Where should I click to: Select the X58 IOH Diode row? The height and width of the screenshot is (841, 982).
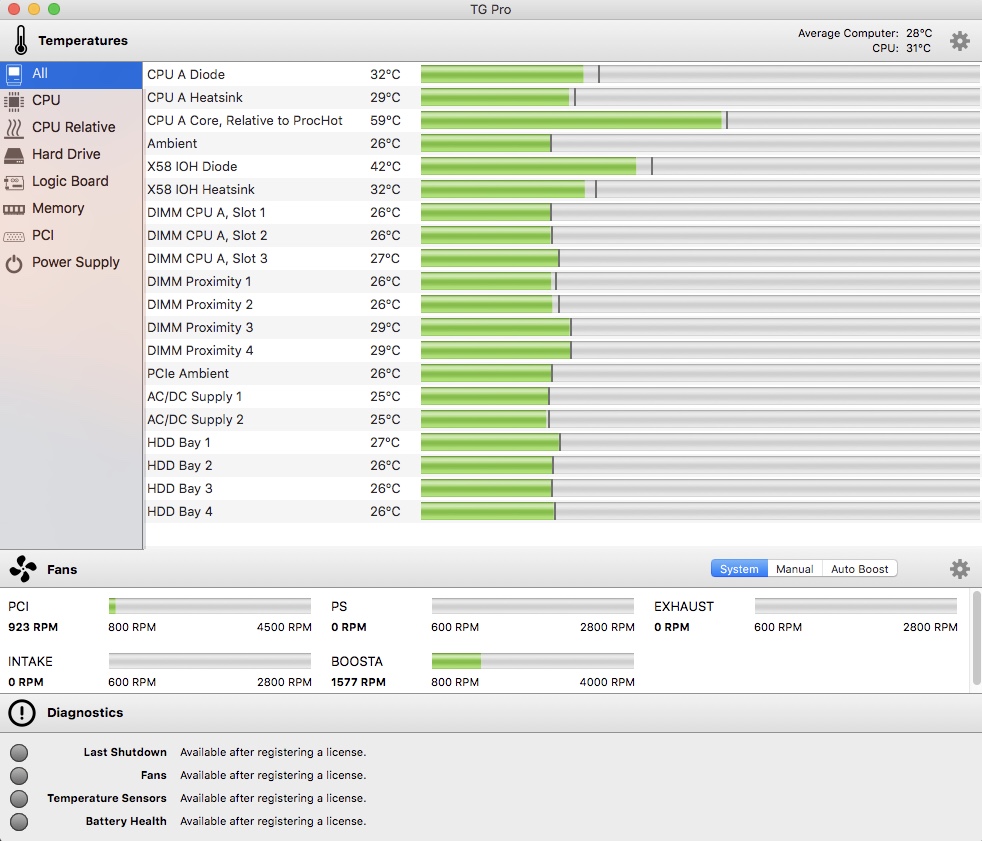click(x=562, y=167)
